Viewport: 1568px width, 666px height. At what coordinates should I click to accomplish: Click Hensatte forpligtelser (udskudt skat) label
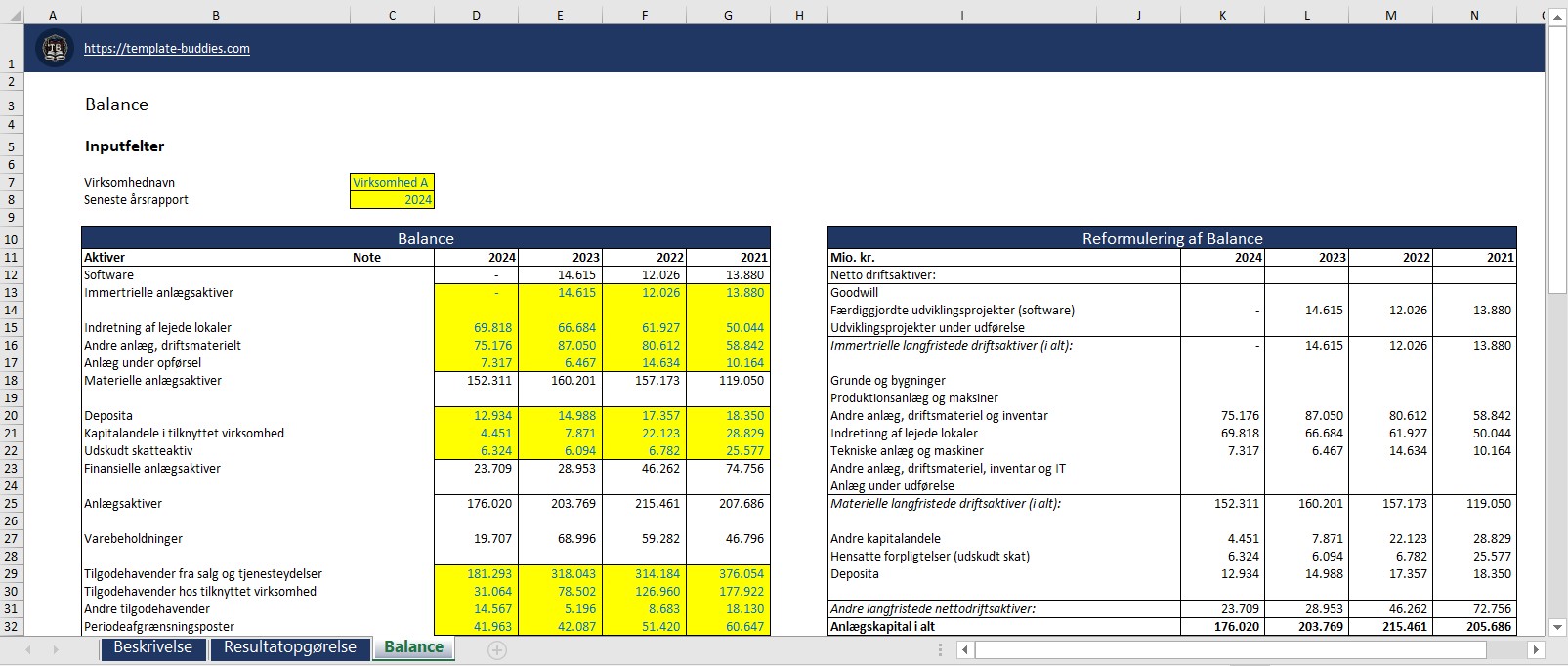click(930, 557)
